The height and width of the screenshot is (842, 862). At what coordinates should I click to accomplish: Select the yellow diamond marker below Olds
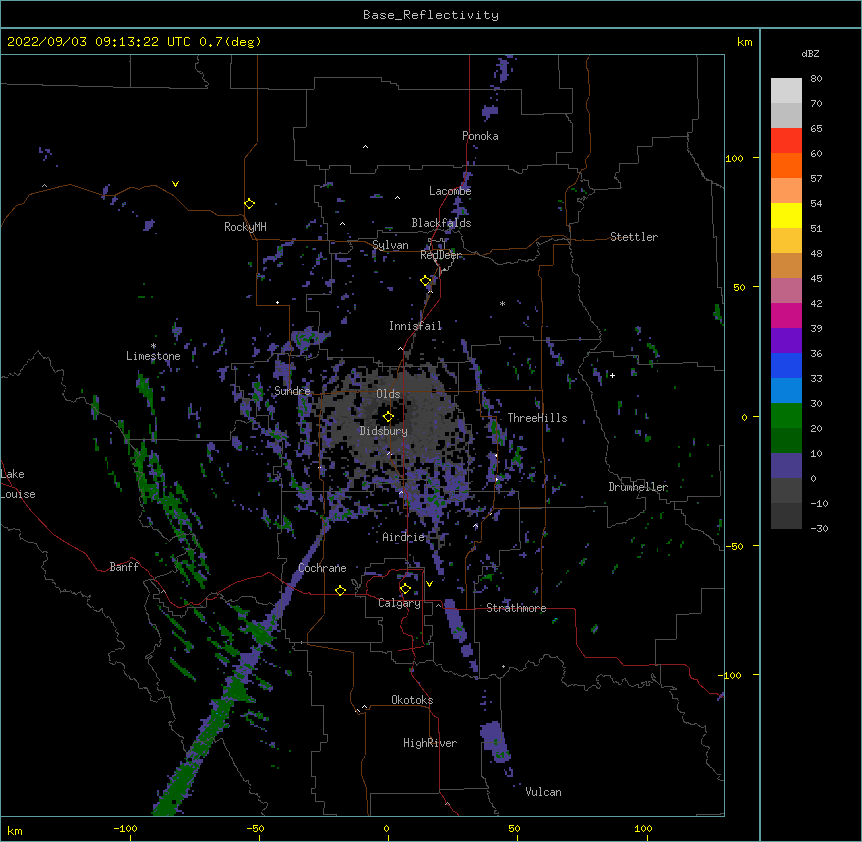388,417
